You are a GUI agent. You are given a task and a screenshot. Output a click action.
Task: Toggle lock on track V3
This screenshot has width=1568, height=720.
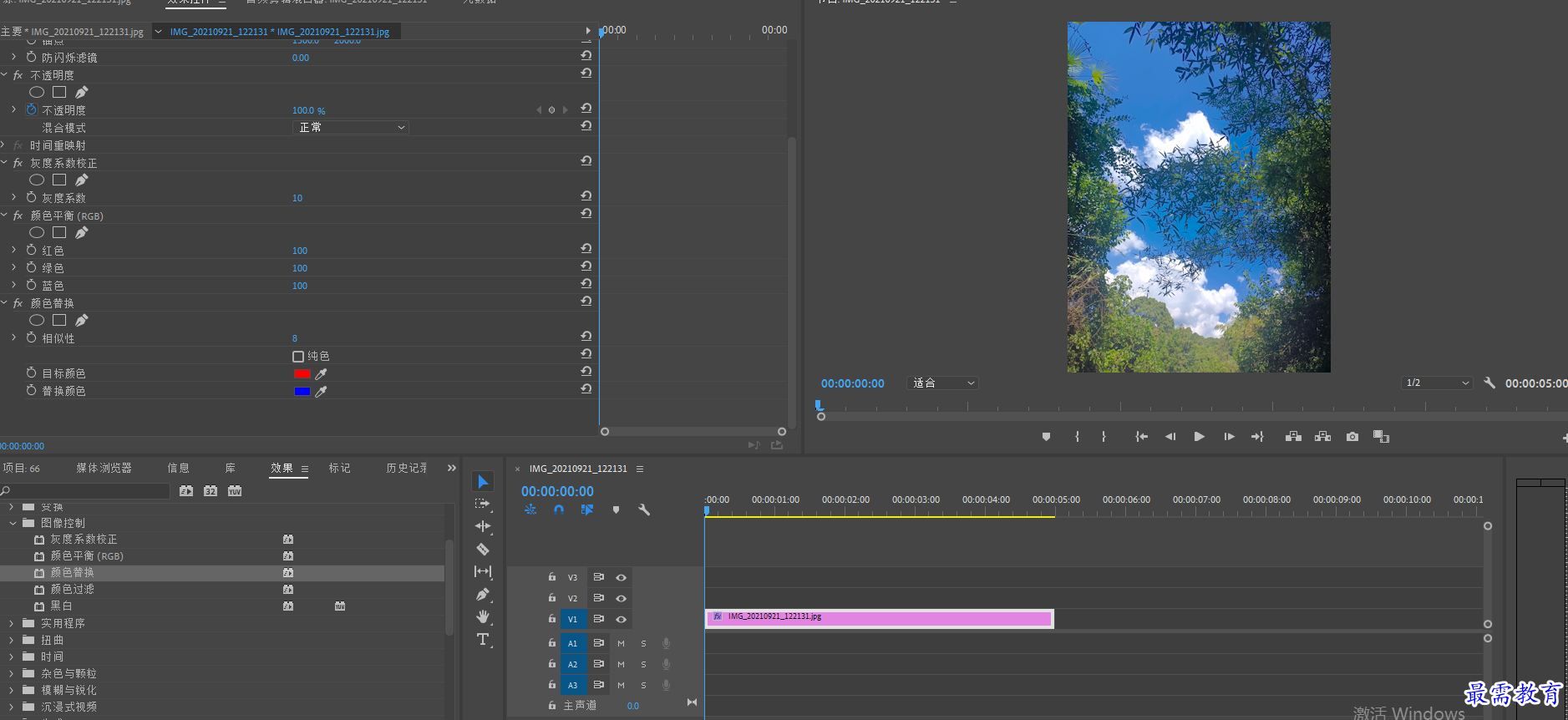pos(551,577)
